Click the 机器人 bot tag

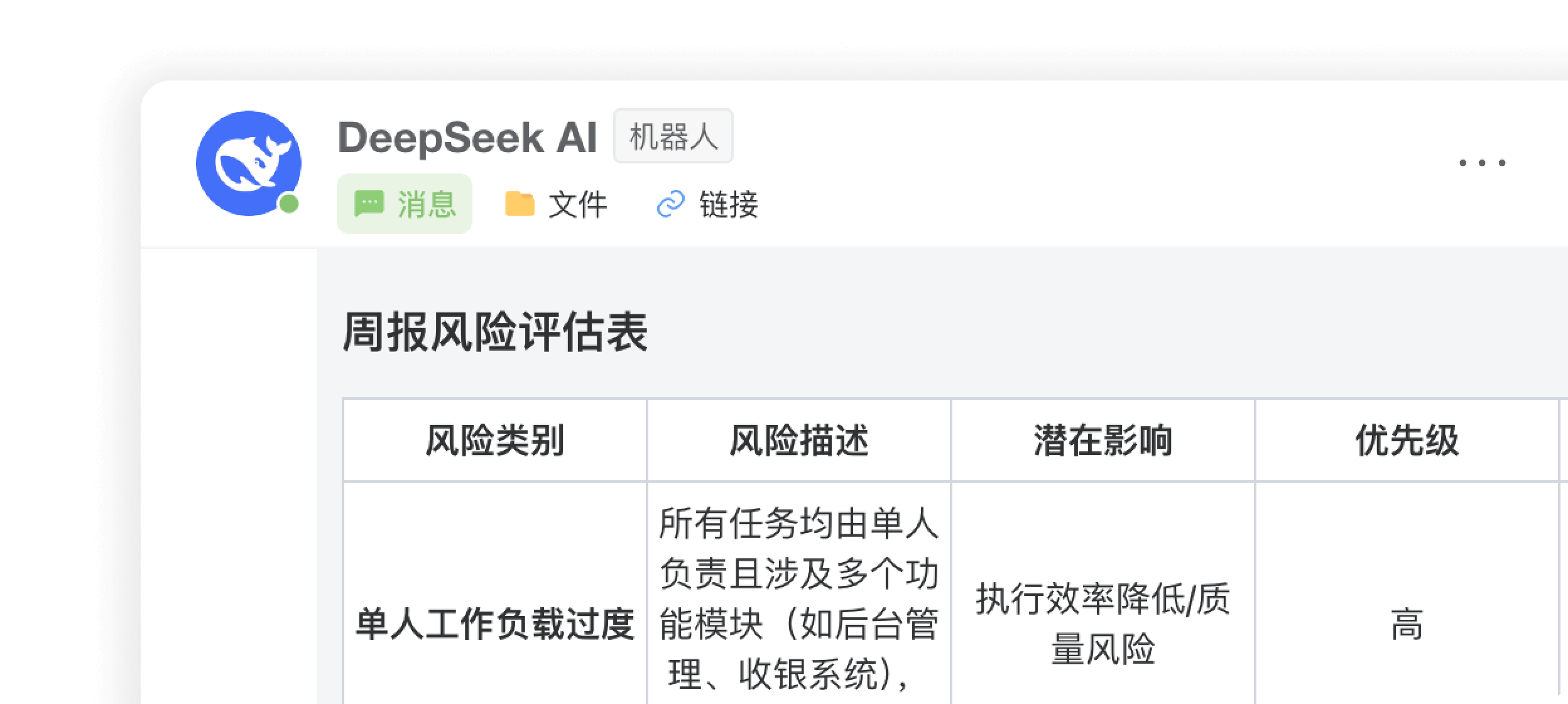point(673,136)
